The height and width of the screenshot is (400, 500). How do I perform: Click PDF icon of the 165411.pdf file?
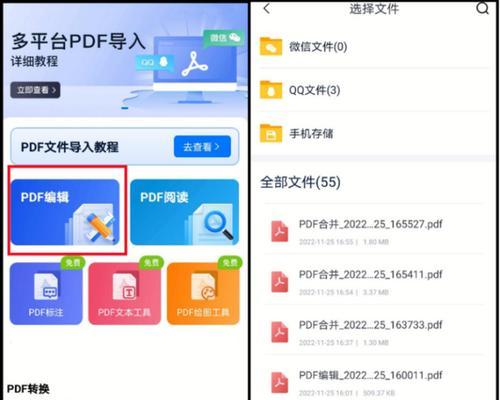point(279,282)
